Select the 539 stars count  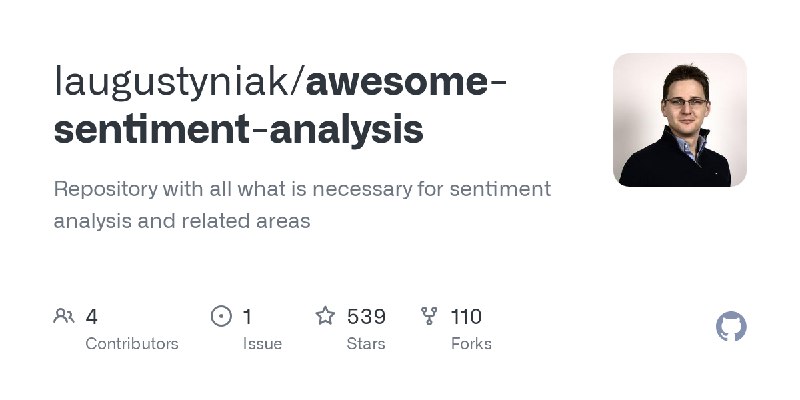[366, 317]
